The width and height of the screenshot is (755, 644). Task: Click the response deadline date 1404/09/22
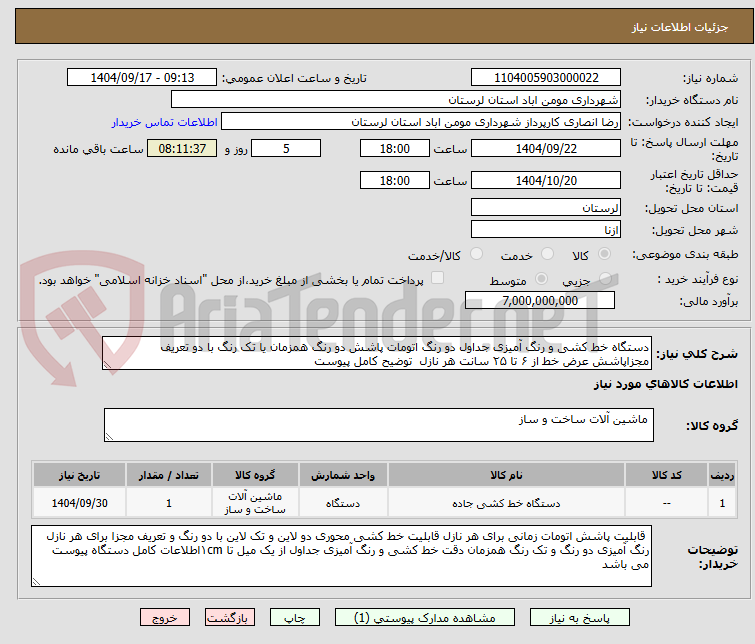point(546,148)
